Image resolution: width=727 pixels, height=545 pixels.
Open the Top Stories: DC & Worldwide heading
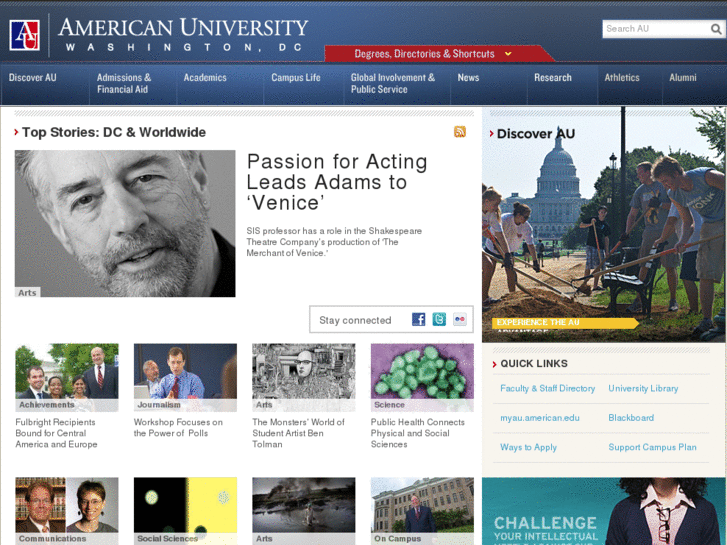coord(114,132)
